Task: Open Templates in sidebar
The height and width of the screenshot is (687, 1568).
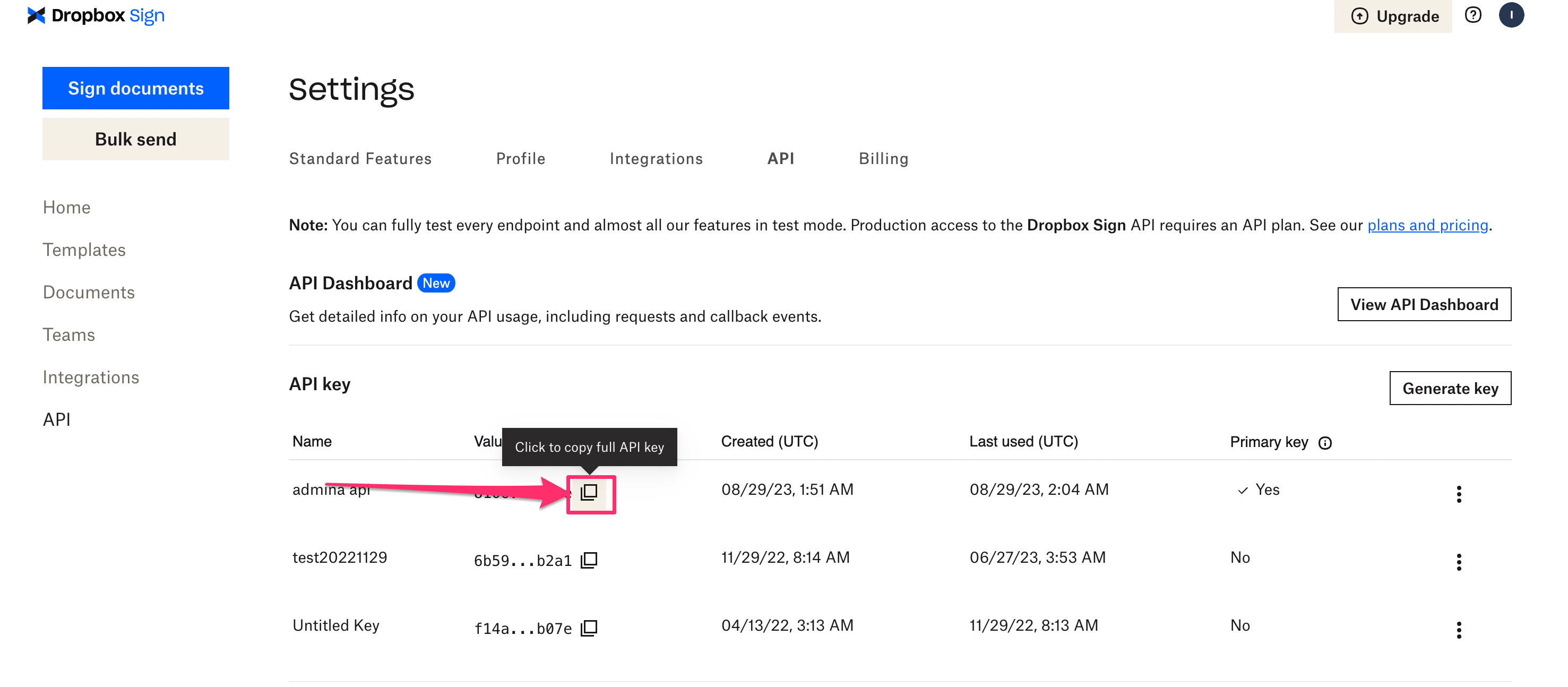Action: tap(84, 250)
